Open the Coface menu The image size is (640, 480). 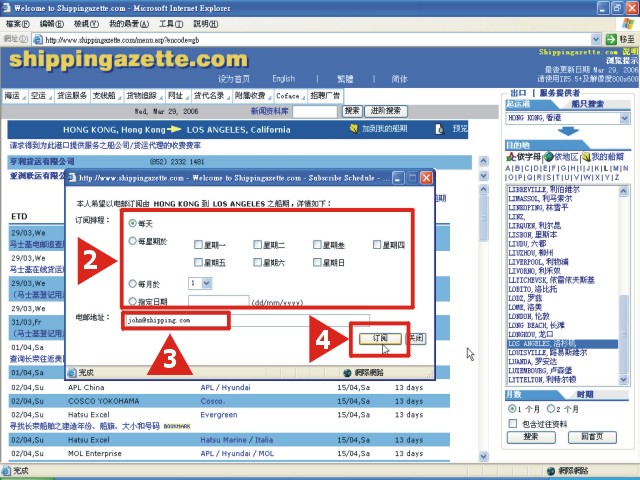pos(290,96)
